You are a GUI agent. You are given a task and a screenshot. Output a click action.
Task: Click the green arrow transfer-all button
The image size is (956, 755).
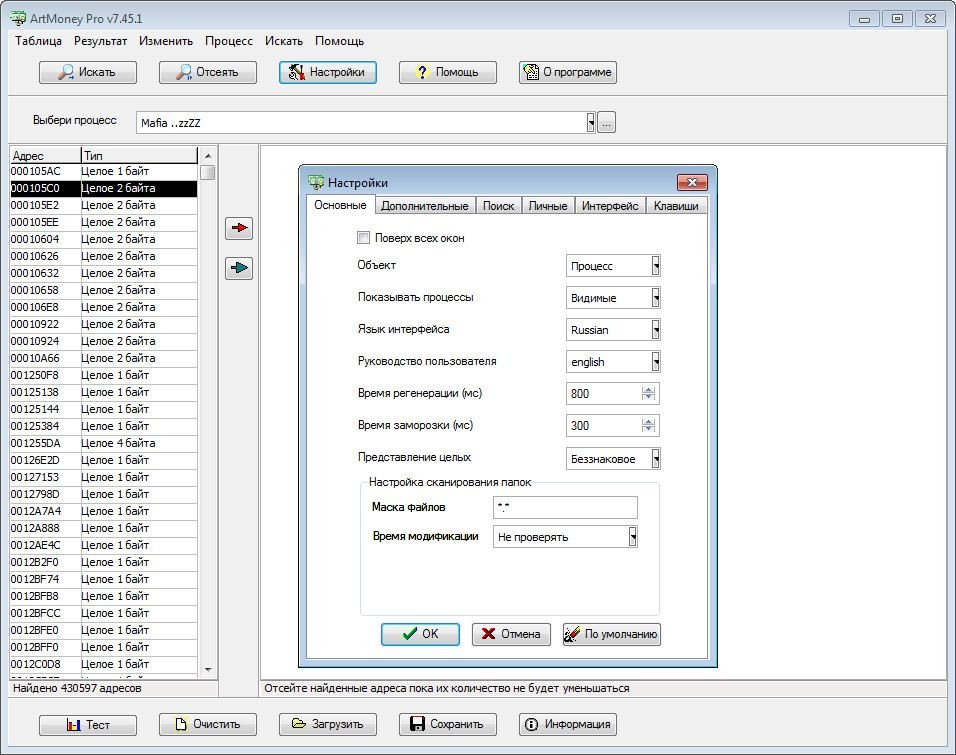[239, 268]
